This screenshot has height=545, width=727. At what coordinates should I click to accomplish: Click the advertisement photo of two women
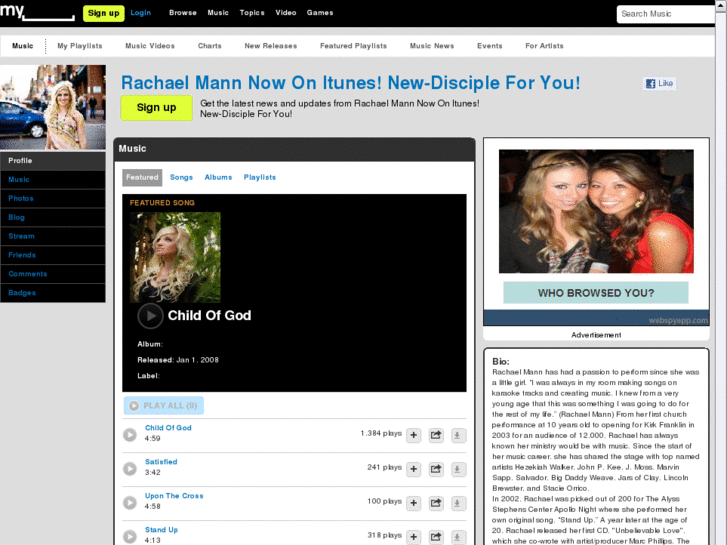[x=596, y=211]
